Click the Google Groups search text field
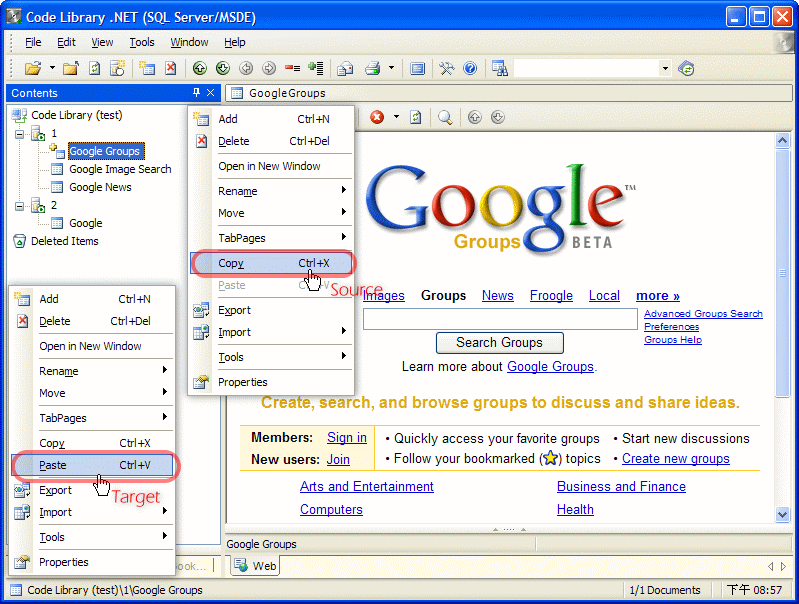The height and width of the screenshot is (604, 799). (x=500, y=319)
